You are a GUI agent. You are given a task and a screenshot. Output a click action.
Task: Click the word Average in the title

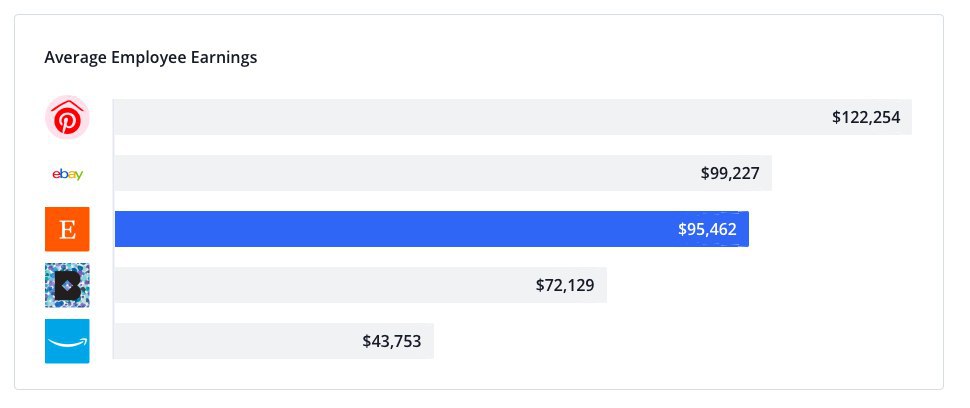pyautogui.click(x=76, y=58)
